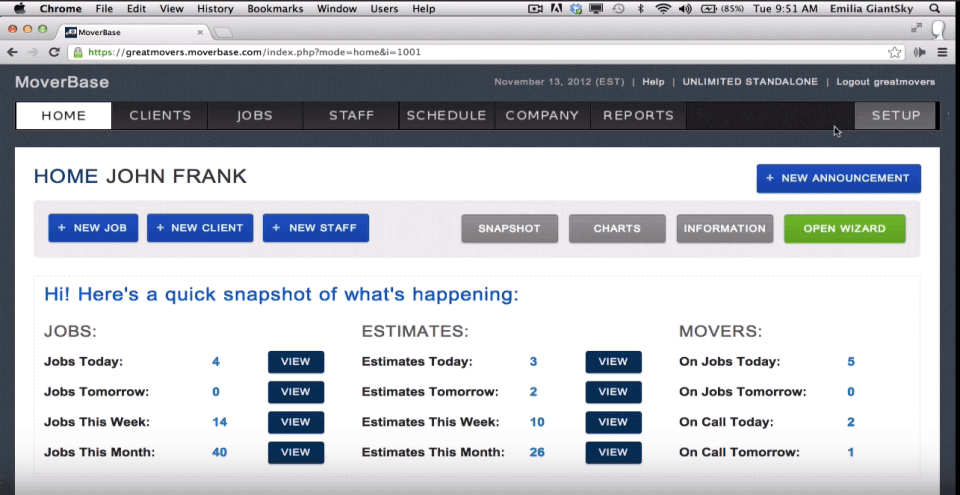Show the Snapshot view
Image resolution: width=960 pixels, height=495 pixels.
click(509, 229)
